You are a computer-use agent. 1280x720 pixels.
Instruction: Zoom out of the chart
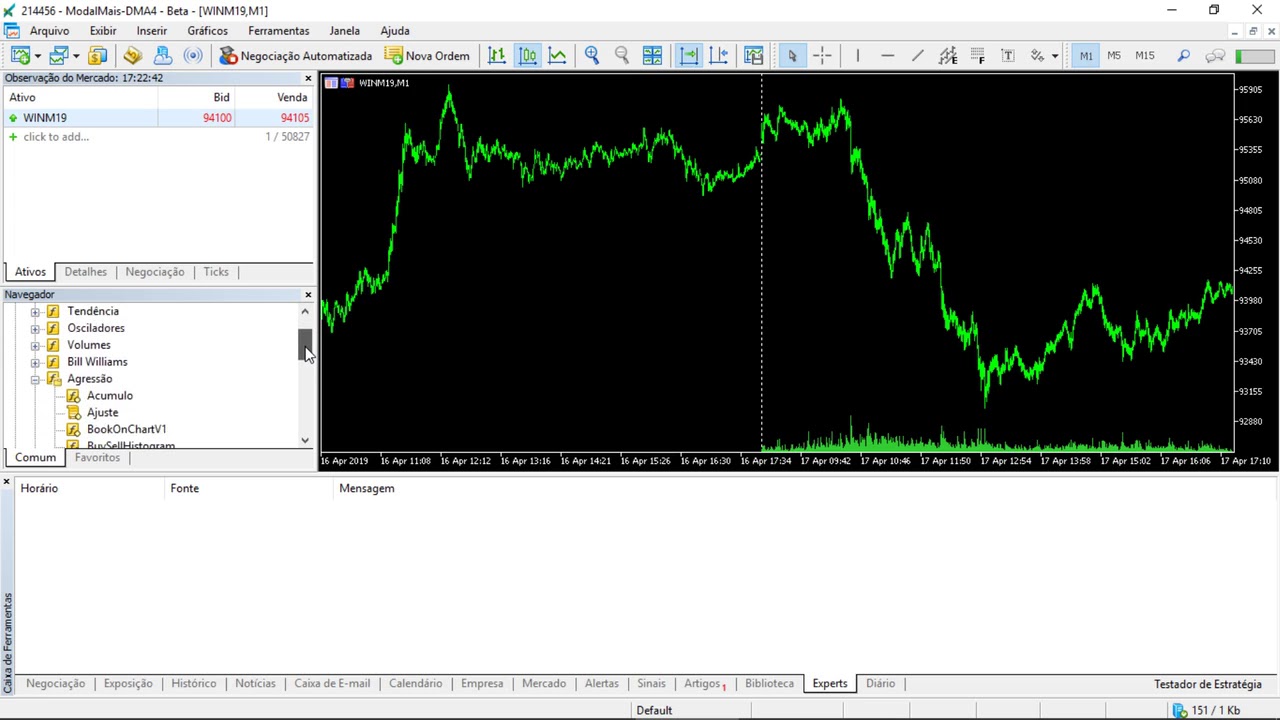(x=622, y=56)
